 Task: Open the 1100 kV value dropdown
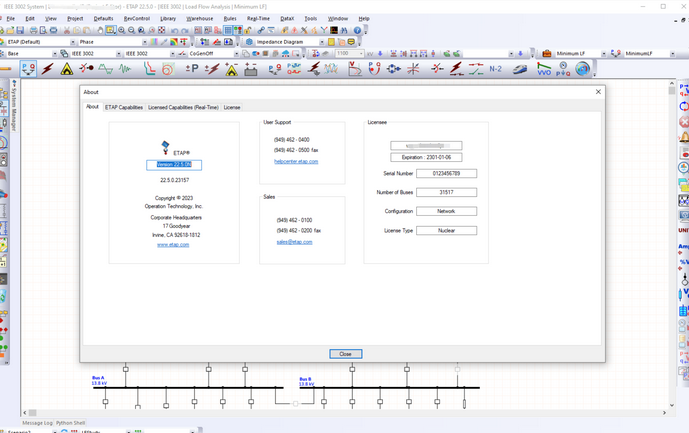[x=361, y=54]
